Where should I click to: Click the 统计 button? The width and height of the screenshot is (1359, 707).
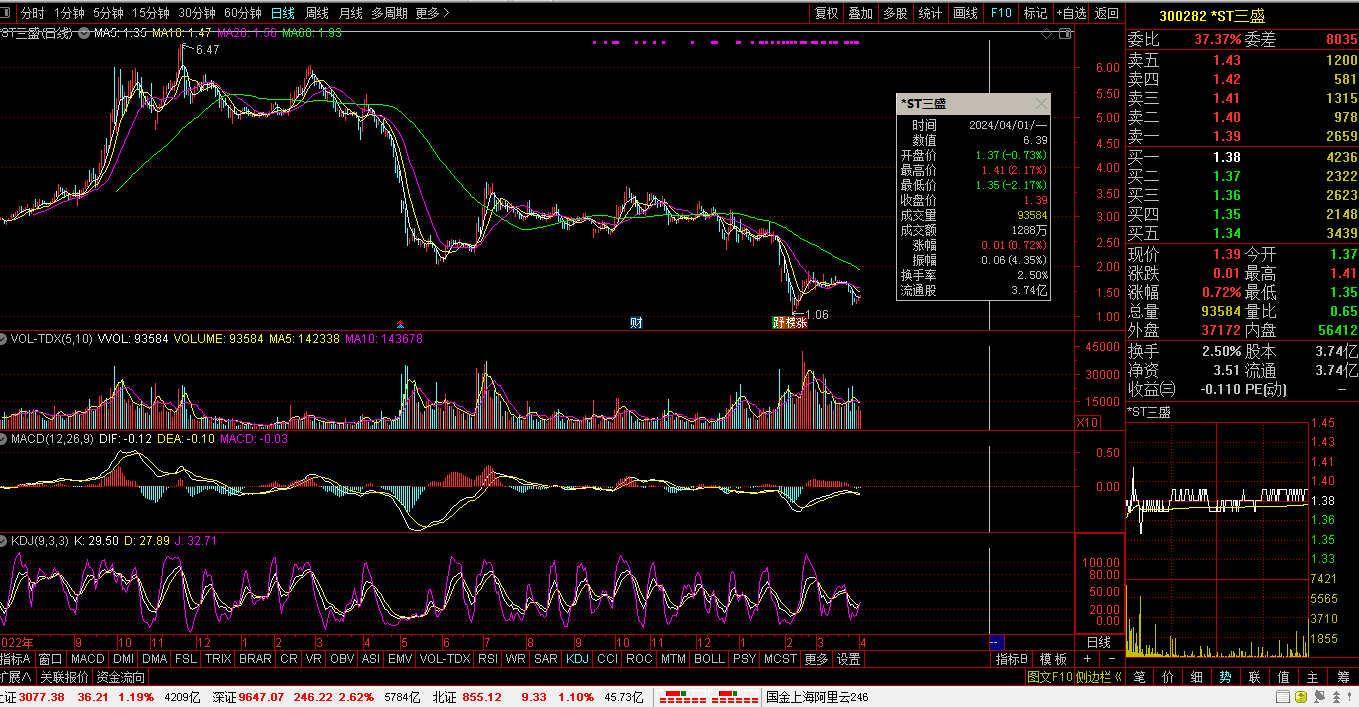point(930,13)
